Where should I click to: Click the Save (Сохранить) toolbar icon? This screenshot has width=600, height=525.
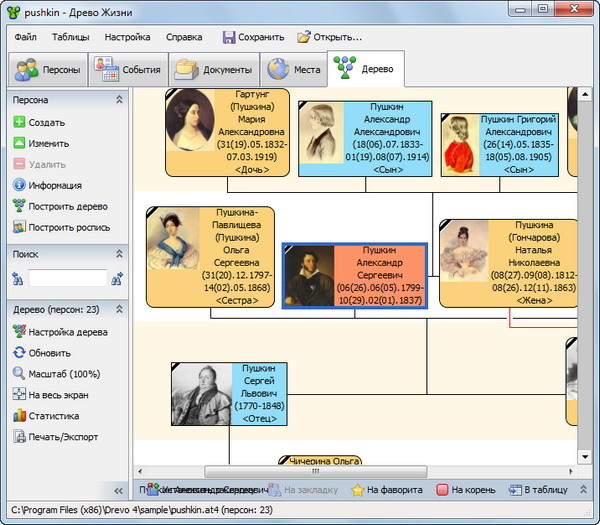(229, 37)
